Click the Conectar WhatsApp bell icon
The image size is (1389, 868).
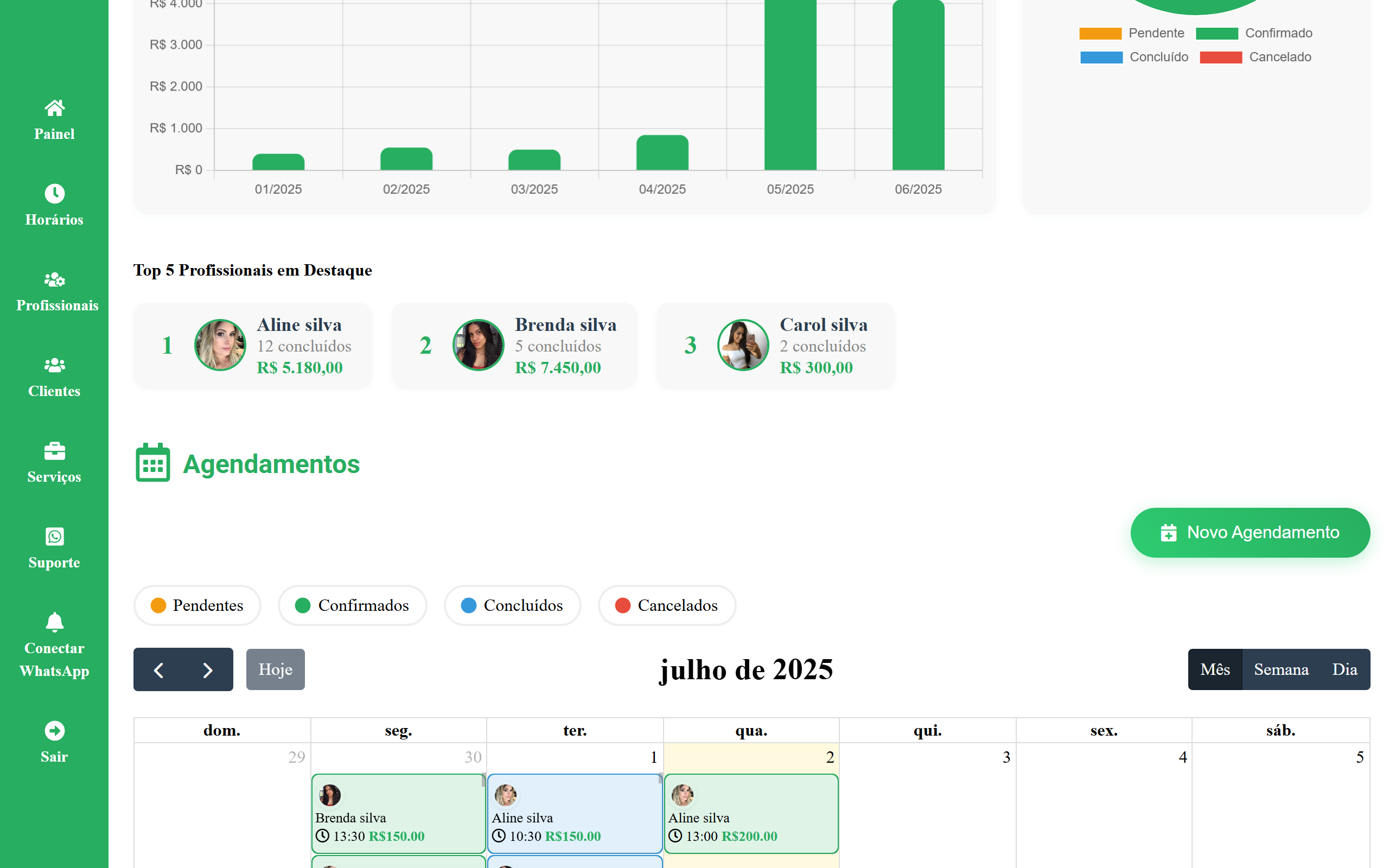click(x=54, y=622)
